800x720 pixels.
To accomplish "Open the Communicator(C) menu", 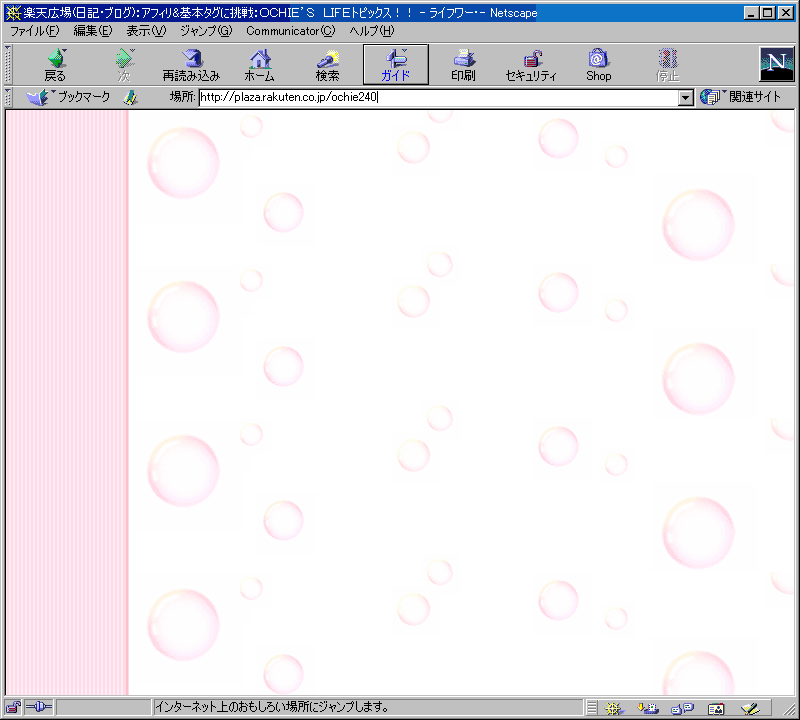I will (291, 31).
